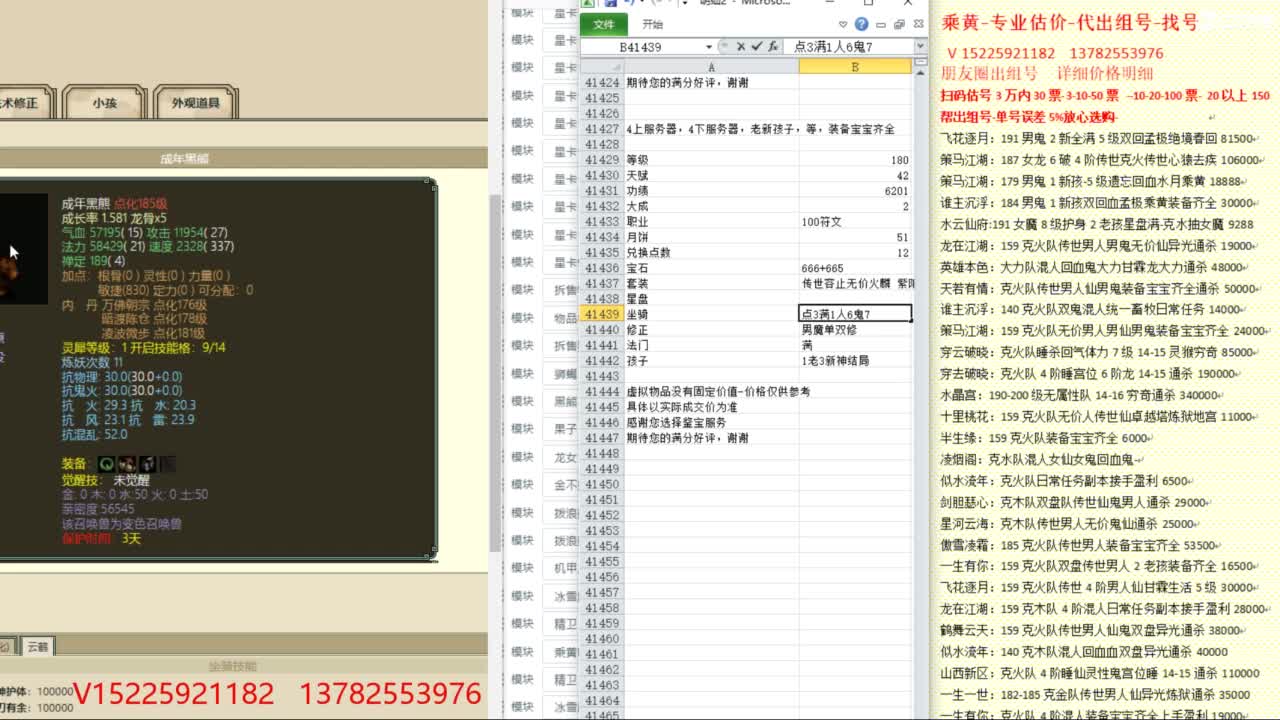Click the first green equipment icon

[106, 464]
